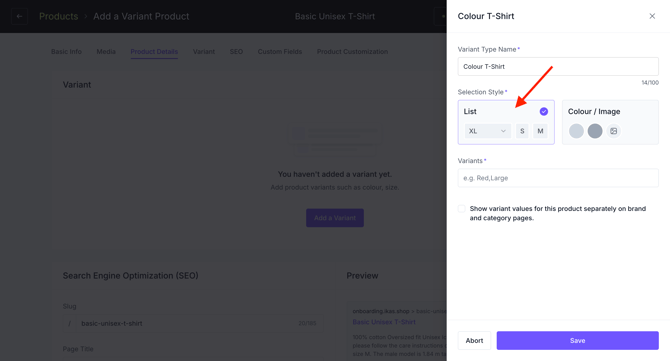Select the image icon in Colour / Image

[x=614, y=131]
